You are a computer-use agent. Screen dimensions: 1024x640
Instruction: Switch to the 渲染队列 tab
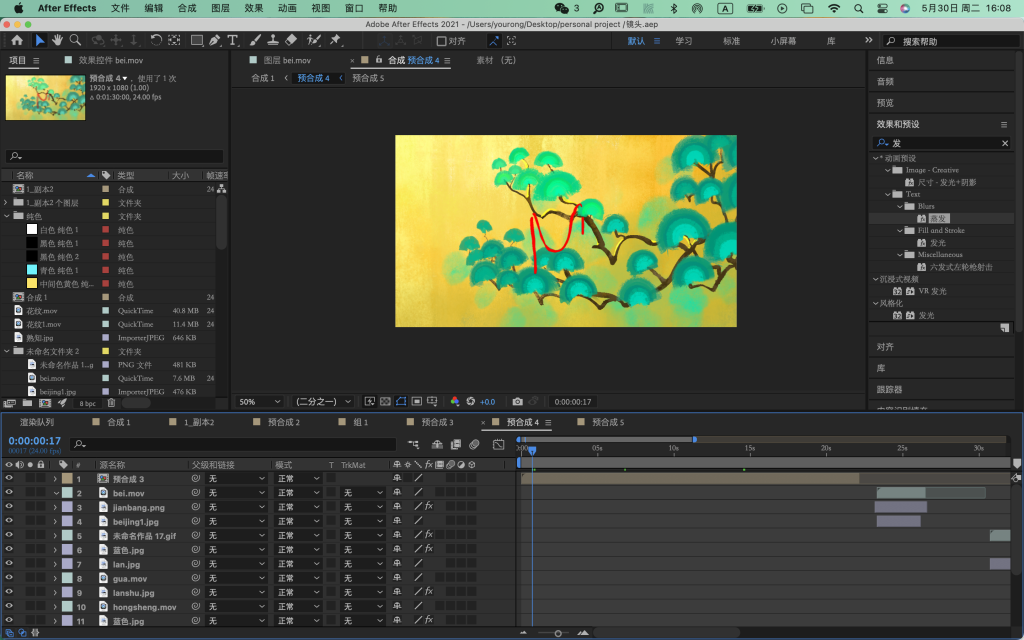(x=37, y=422)
